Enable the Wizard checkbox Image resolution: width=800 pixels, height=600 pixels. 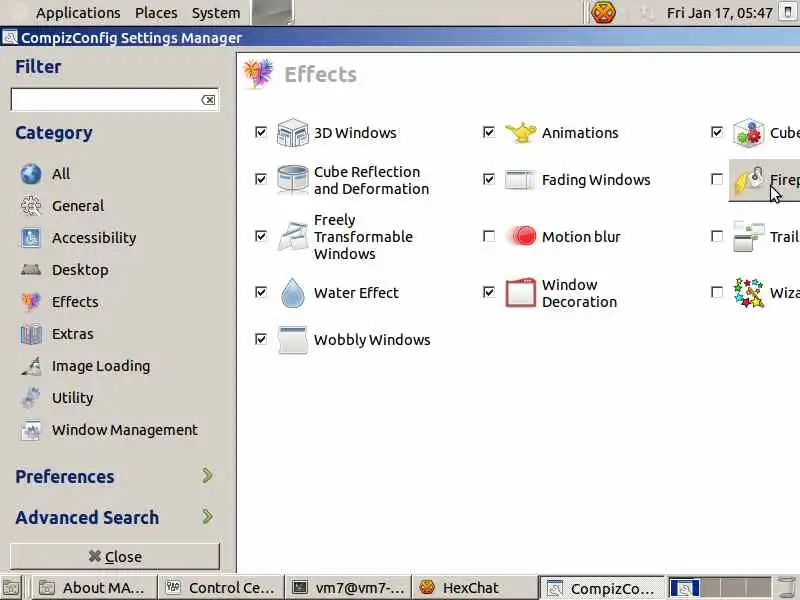[717, 292]
